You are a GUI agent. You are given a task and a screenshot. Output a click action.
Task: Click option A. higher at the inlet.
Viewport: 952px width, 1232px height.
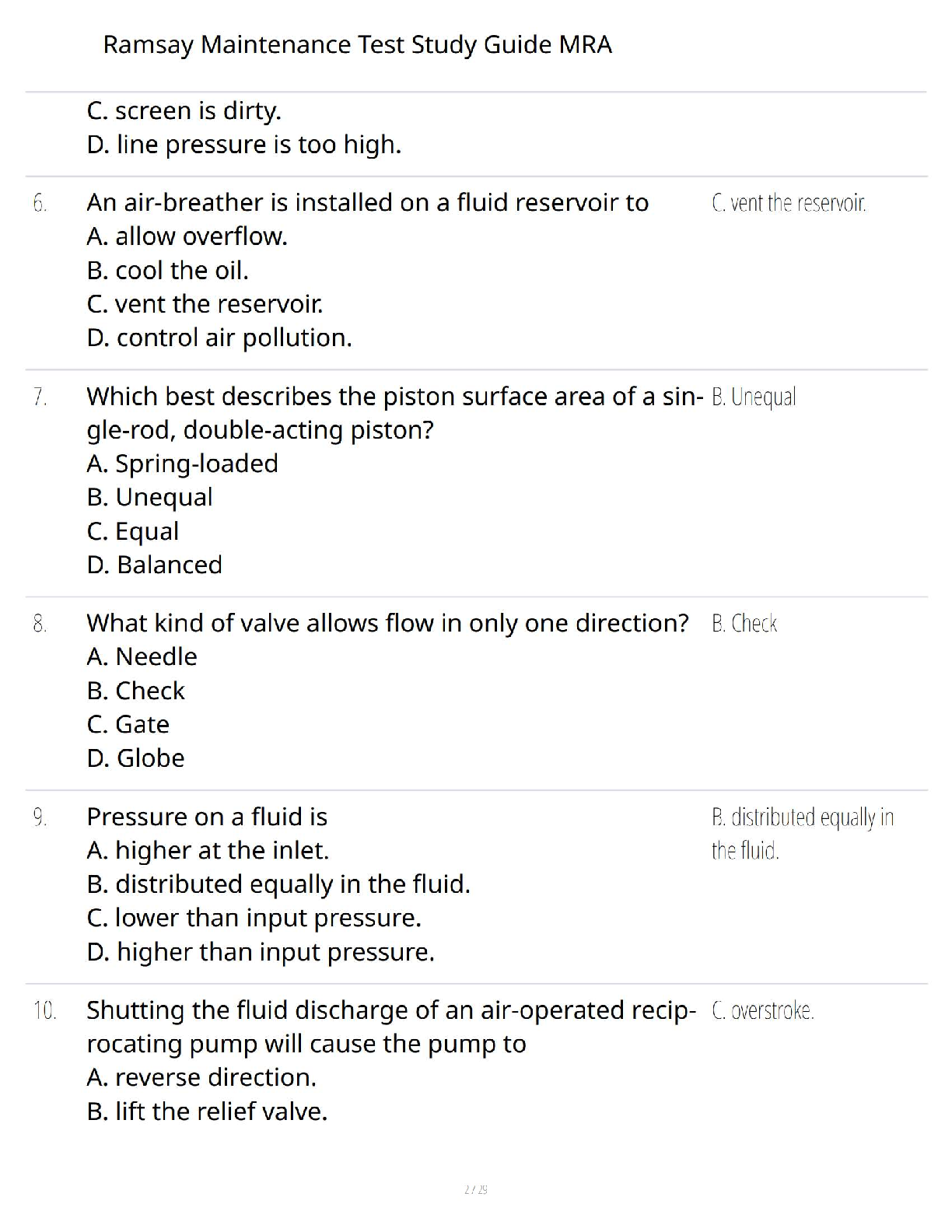tap(208, 851)
